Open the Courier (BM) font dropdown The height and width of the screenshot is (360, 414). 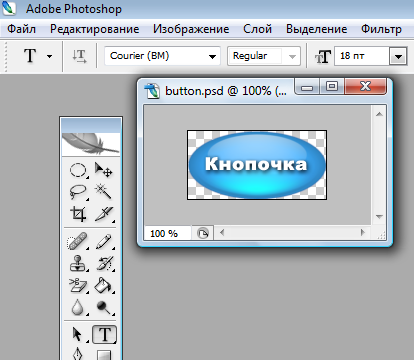tap(162, 56)
